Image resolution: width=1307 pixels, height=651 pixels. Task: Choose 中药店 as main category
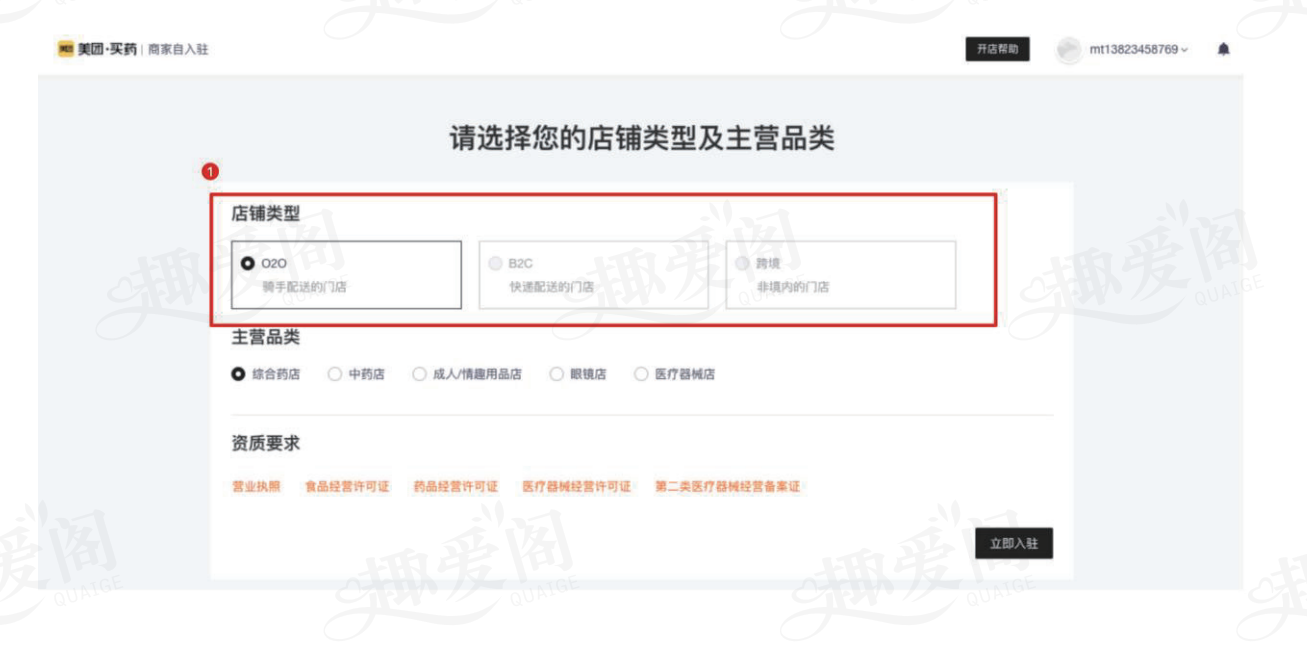pyautogui.click(x=335, y=374)
